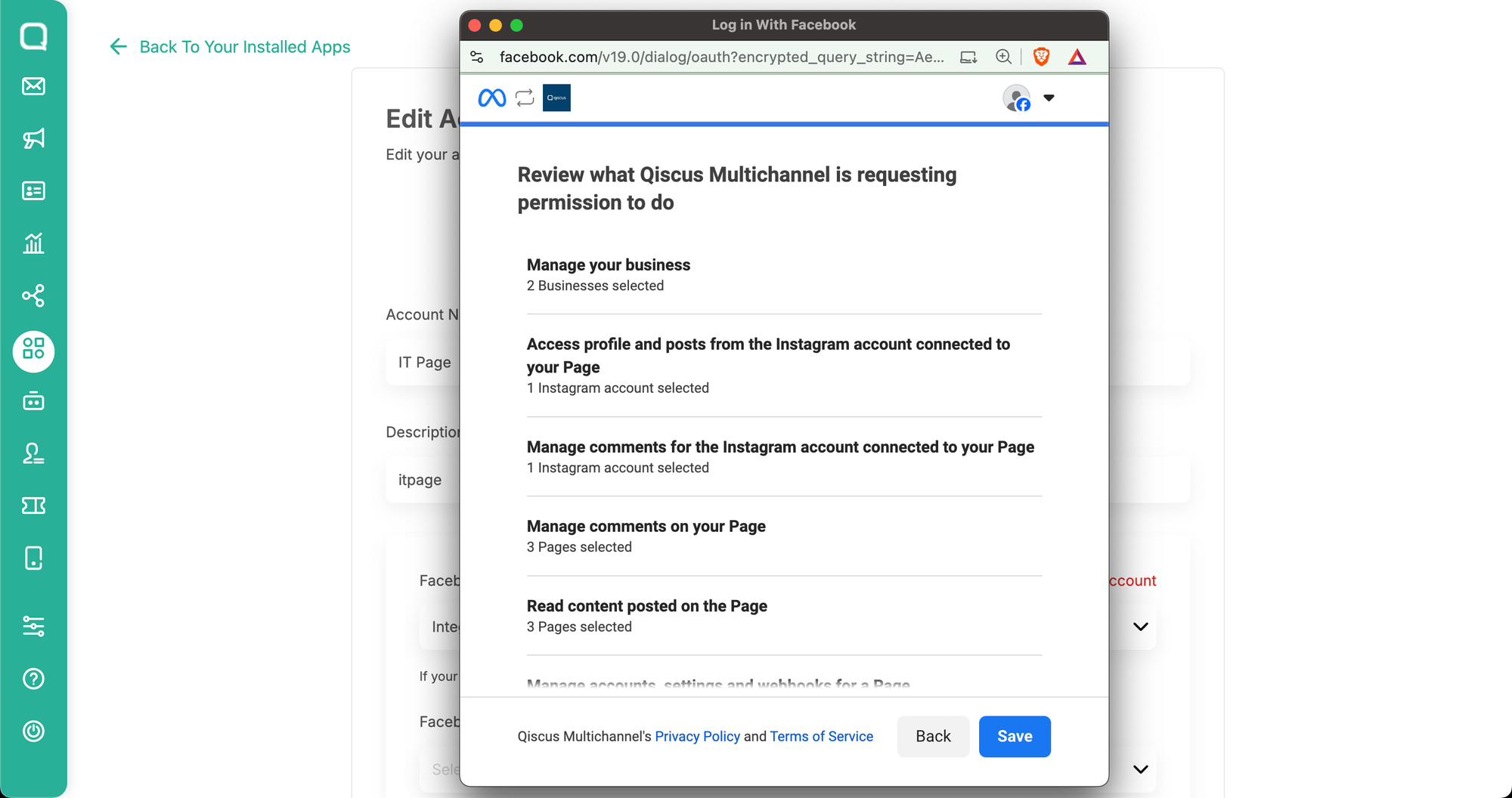
Task: Open the Brave Shields lion icon
Action: pos(1041,57)
